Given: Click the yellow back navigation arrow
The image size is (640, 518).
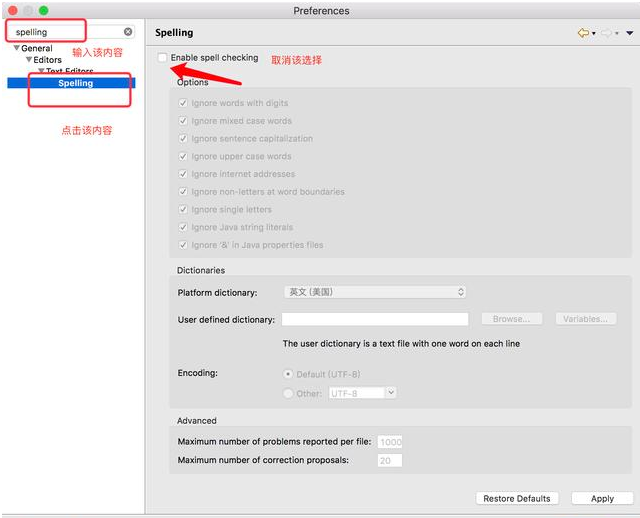Looking at the screenshot, I should click(x=582, y=33).
